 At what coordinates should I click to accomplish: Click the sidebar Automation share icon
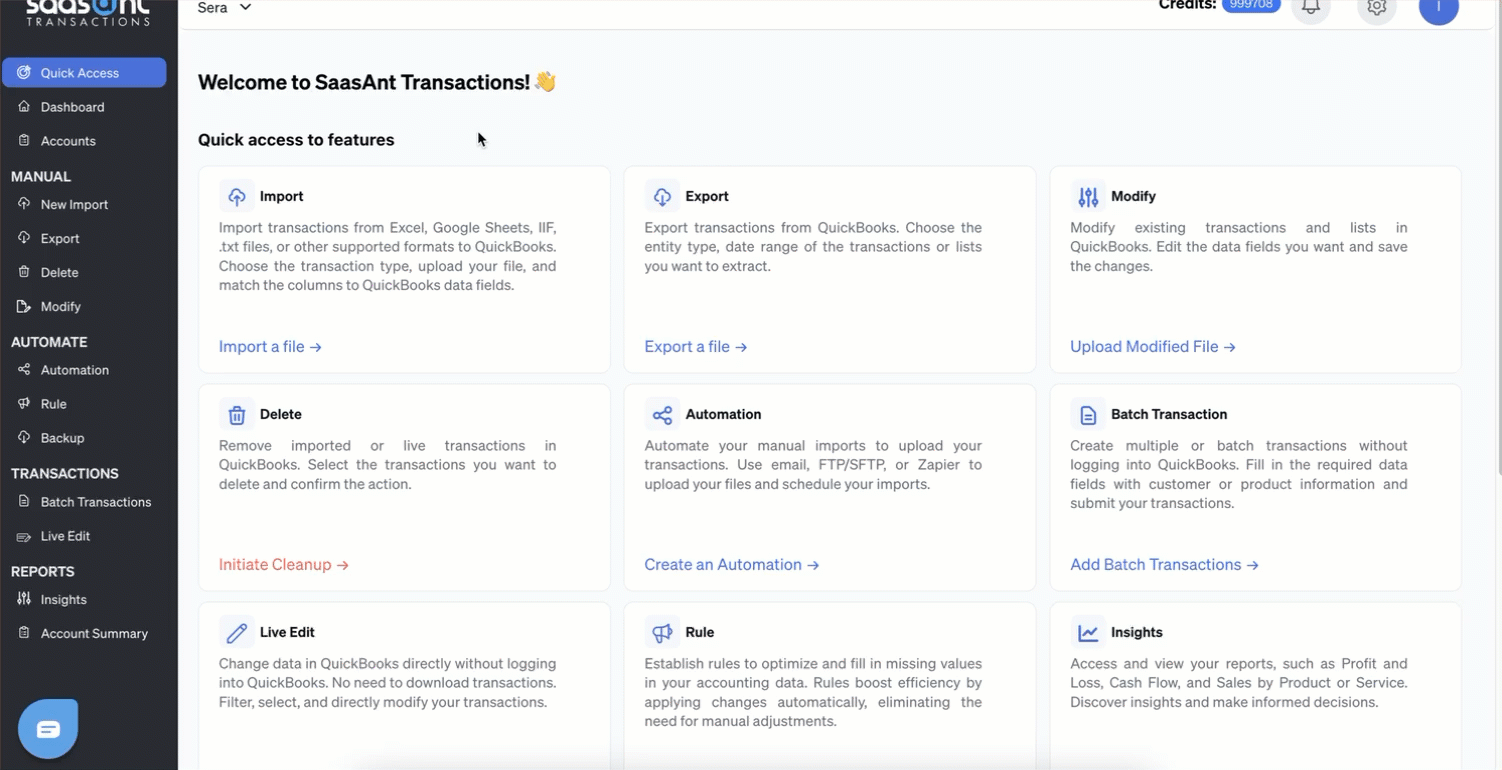pyautogui.click(x=24, y=369)
